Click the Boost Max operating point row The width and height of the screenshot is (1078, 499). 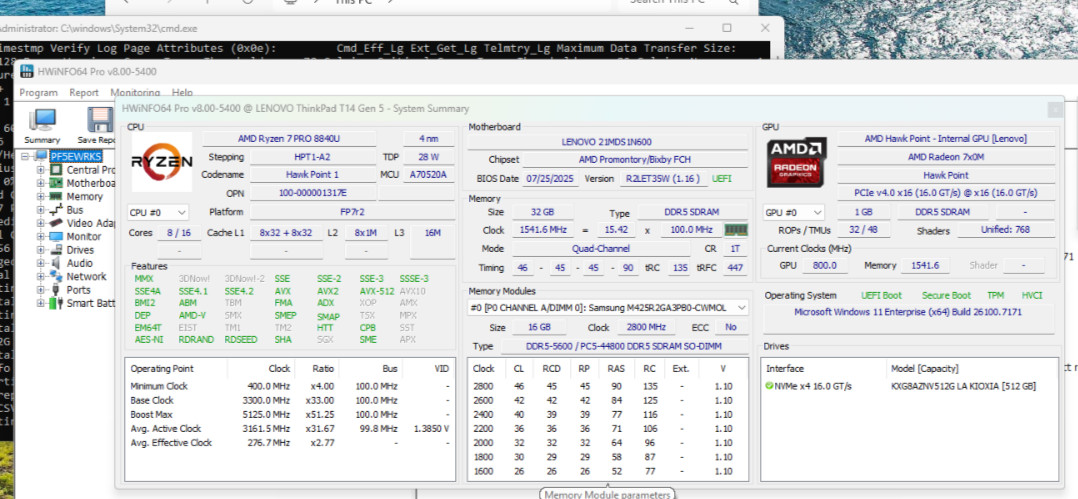click(x=289, y=414)
